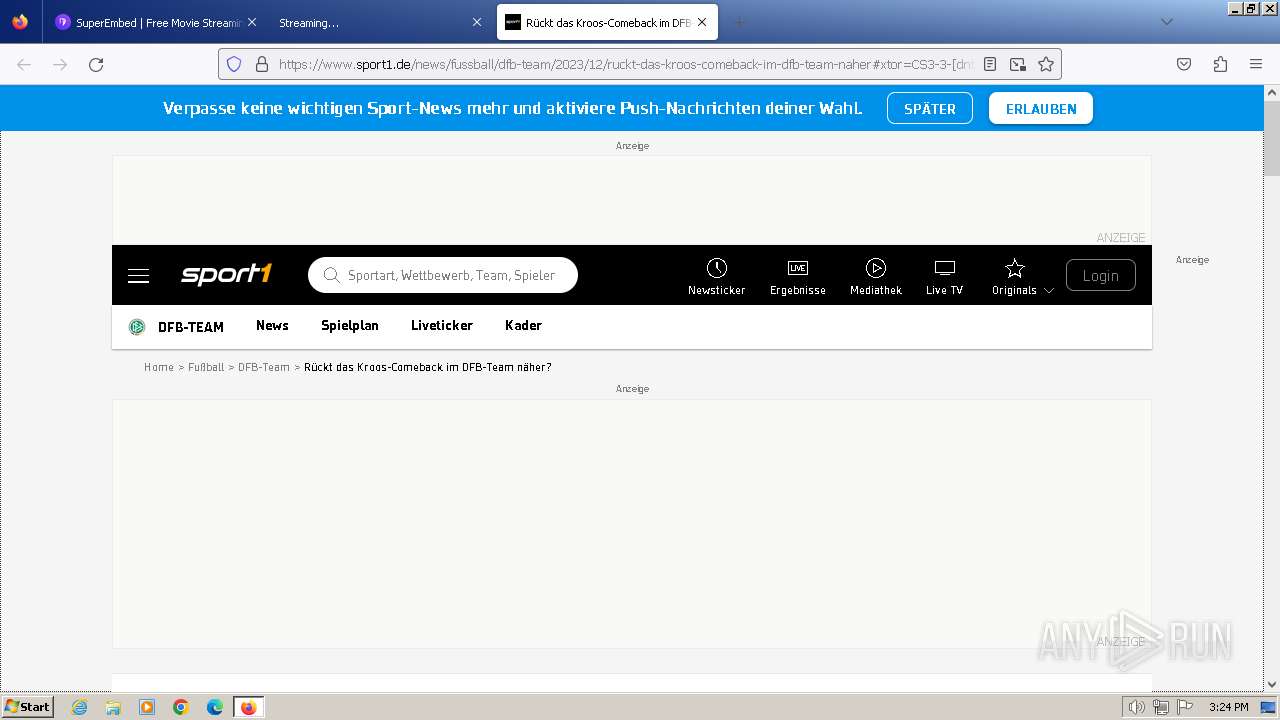This screenshot has height=720, width=1280.
Task: Go back to previous page
Action: [x=24, y=64]
